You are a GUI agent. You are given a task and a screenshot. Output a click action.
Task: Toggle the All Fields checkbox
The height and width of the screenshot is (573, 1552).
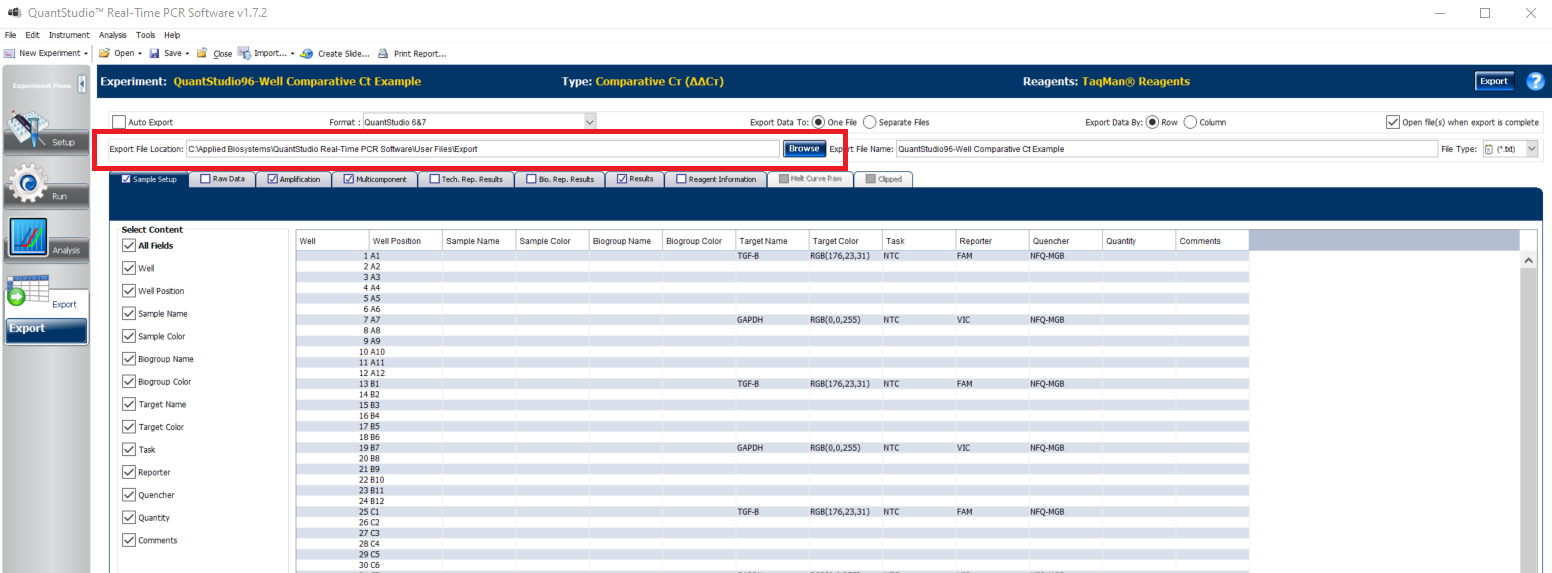point(128,245)
